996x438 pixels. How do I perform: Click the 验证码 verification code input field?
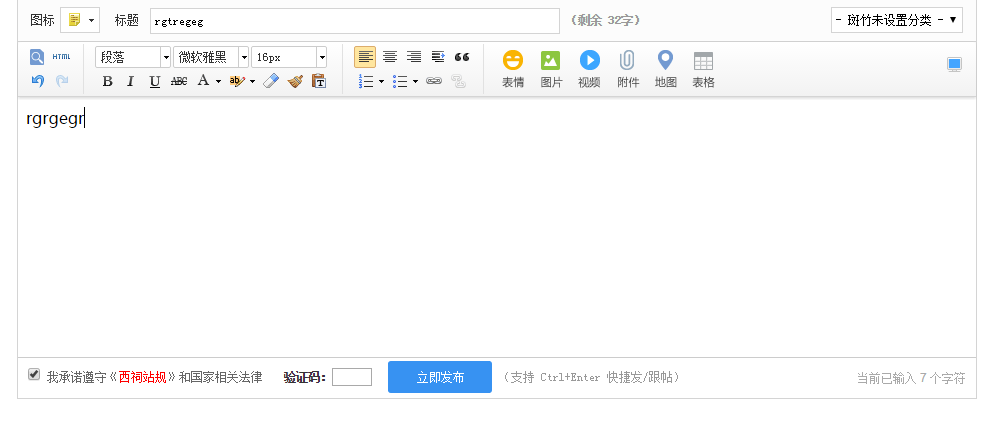click(352, 377)
